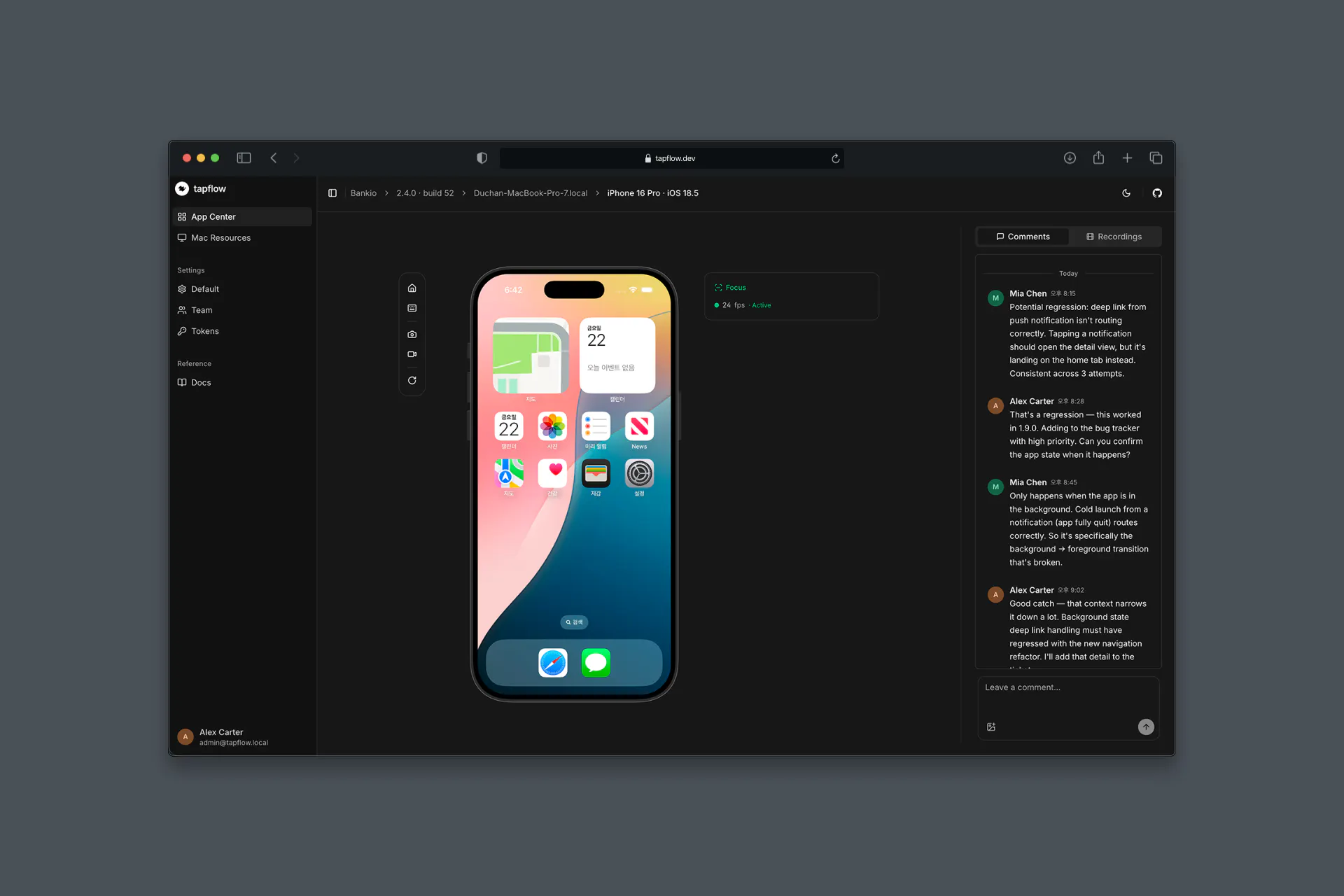Collapse sidebar using breadcrumb panel icon

pos(332,193)
